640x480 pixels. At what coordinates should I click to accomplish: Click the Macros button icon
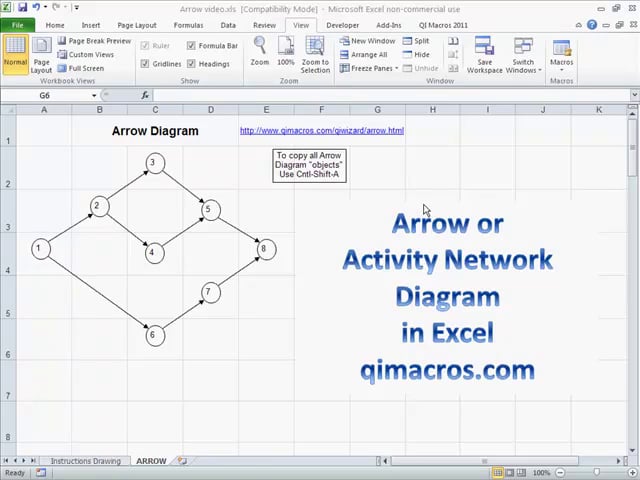(562, 47)
